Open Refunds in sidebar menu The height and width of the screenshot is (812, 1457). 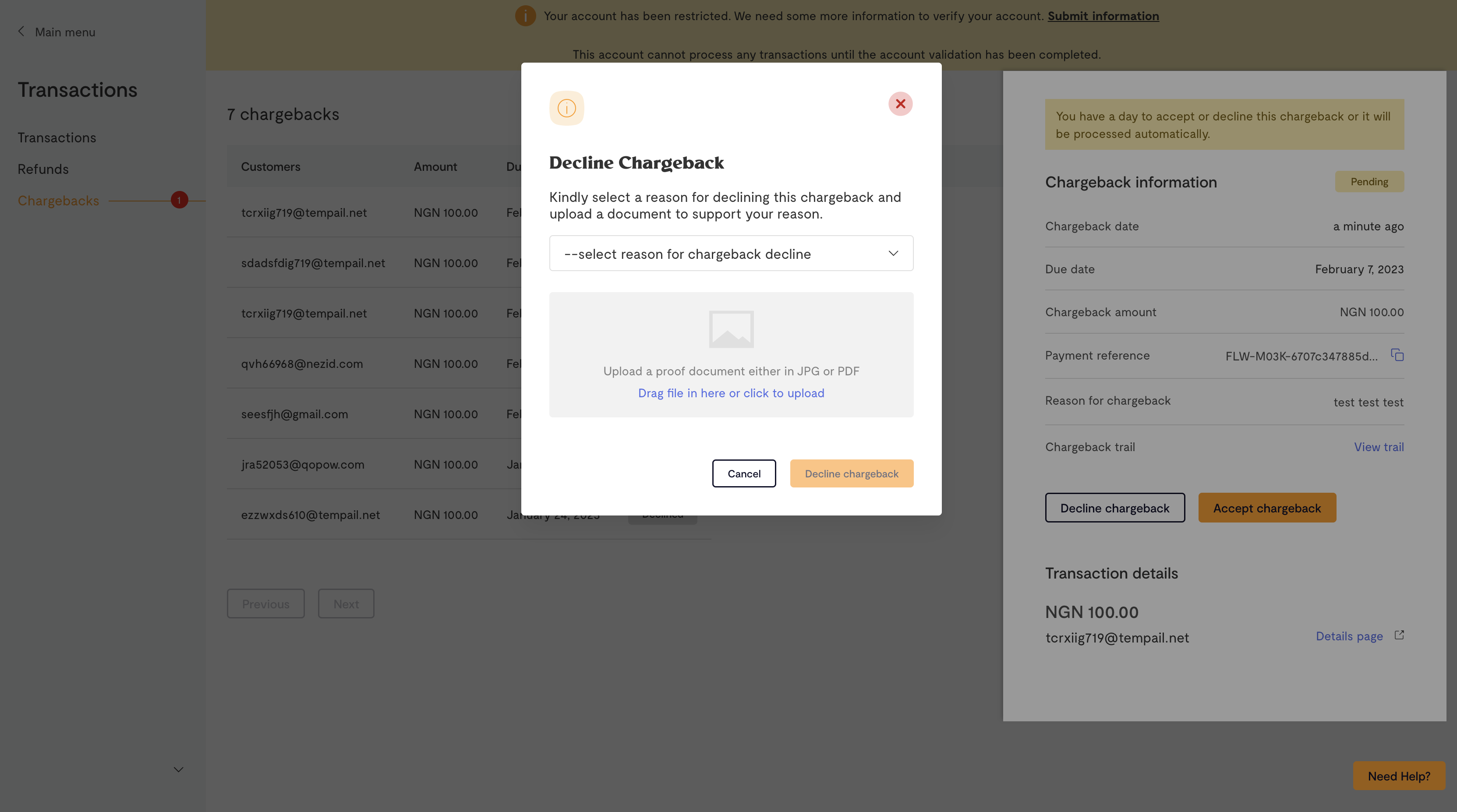[43, 169]
